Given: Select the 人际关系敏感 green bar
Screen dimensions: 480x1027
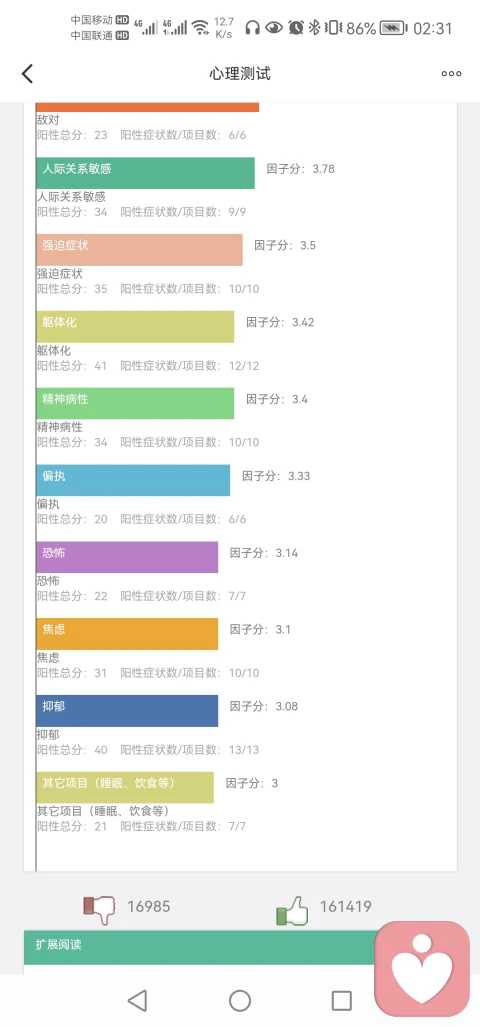Looking at the screenshot, I should pos(145,173).
